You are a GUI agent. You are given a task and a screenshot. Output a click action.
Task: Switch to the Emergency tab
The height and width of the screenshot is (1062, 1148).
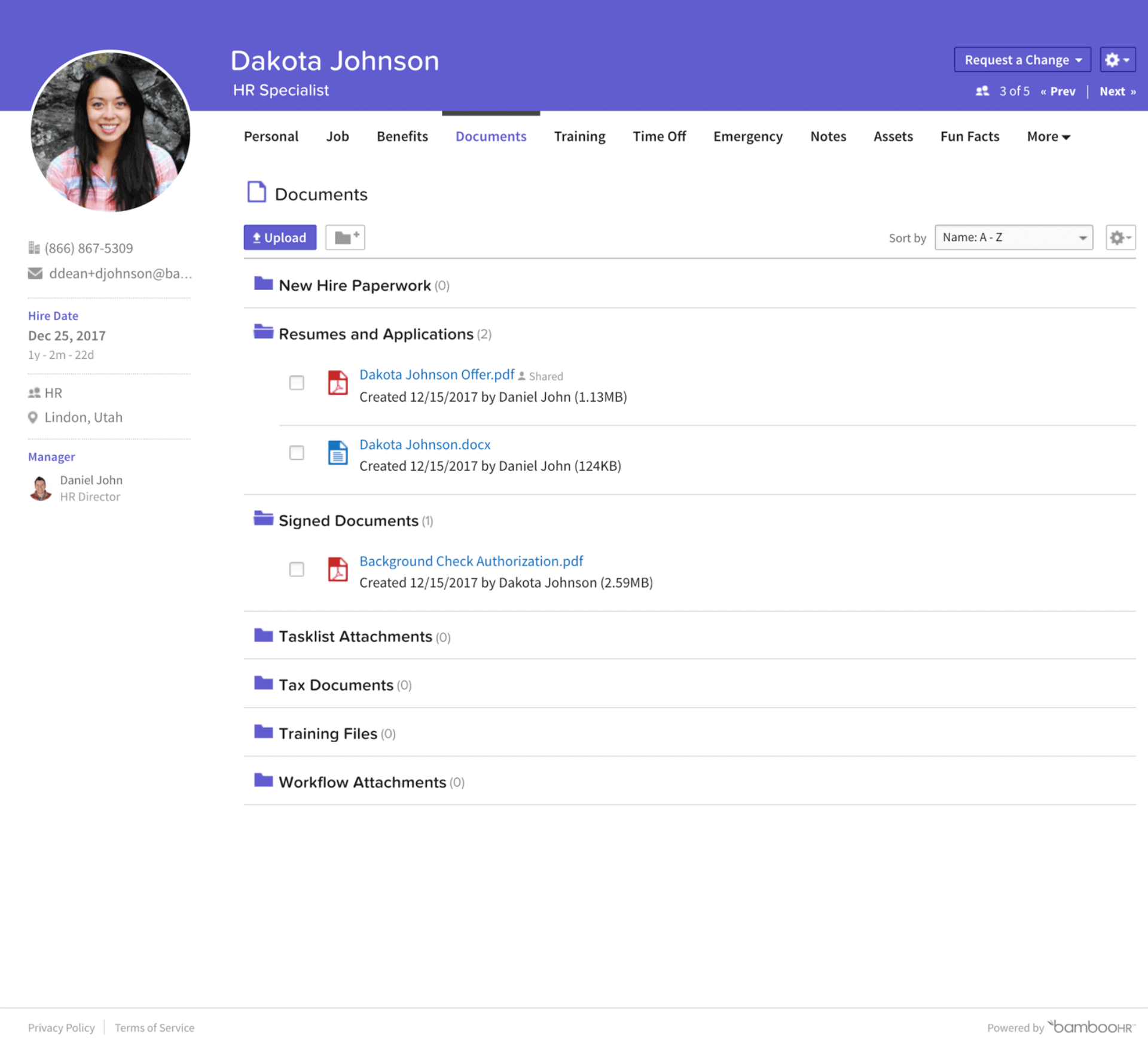coord(747,136)
